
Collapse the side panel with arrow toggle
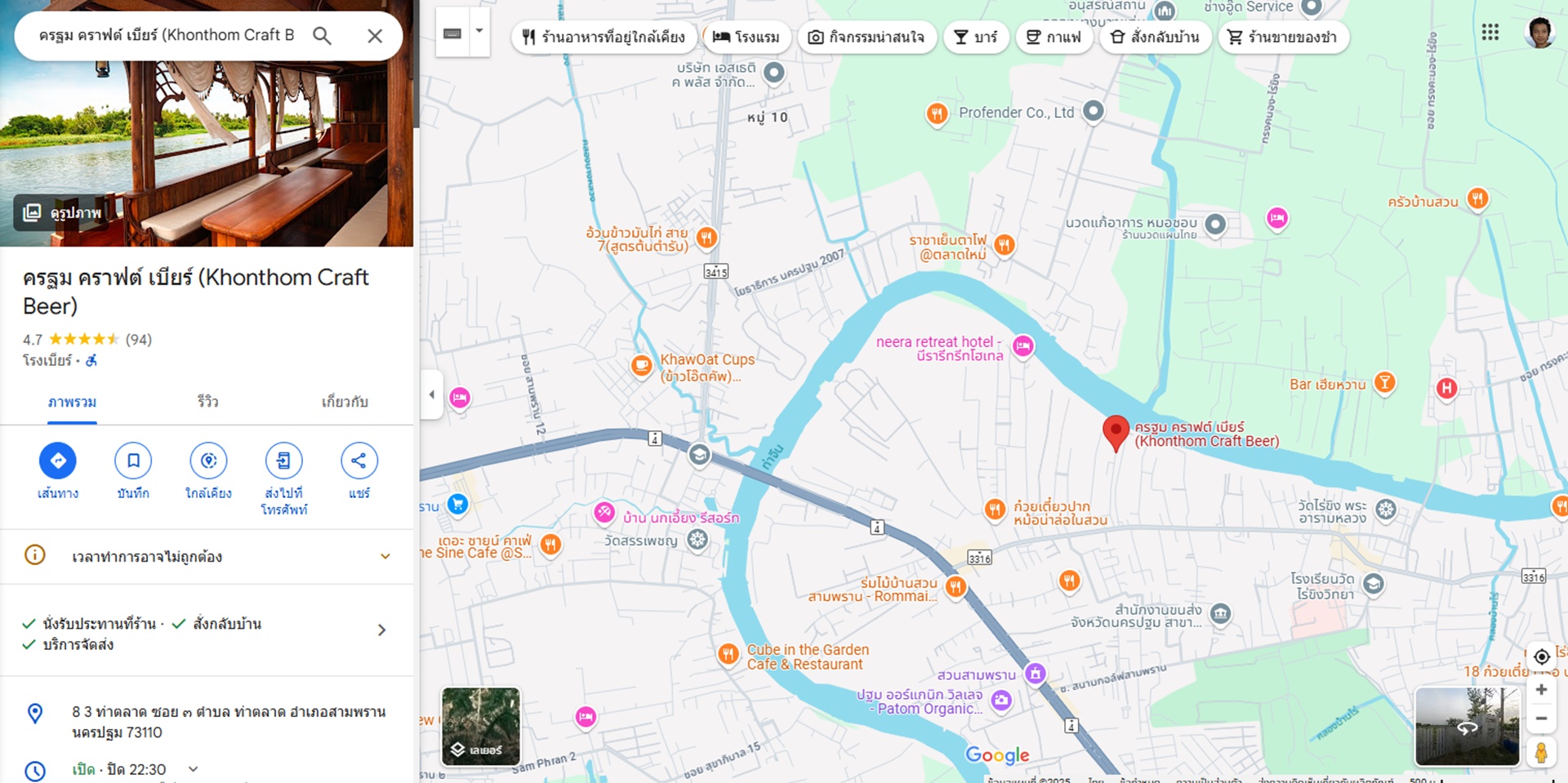click(x=432, y=394)
